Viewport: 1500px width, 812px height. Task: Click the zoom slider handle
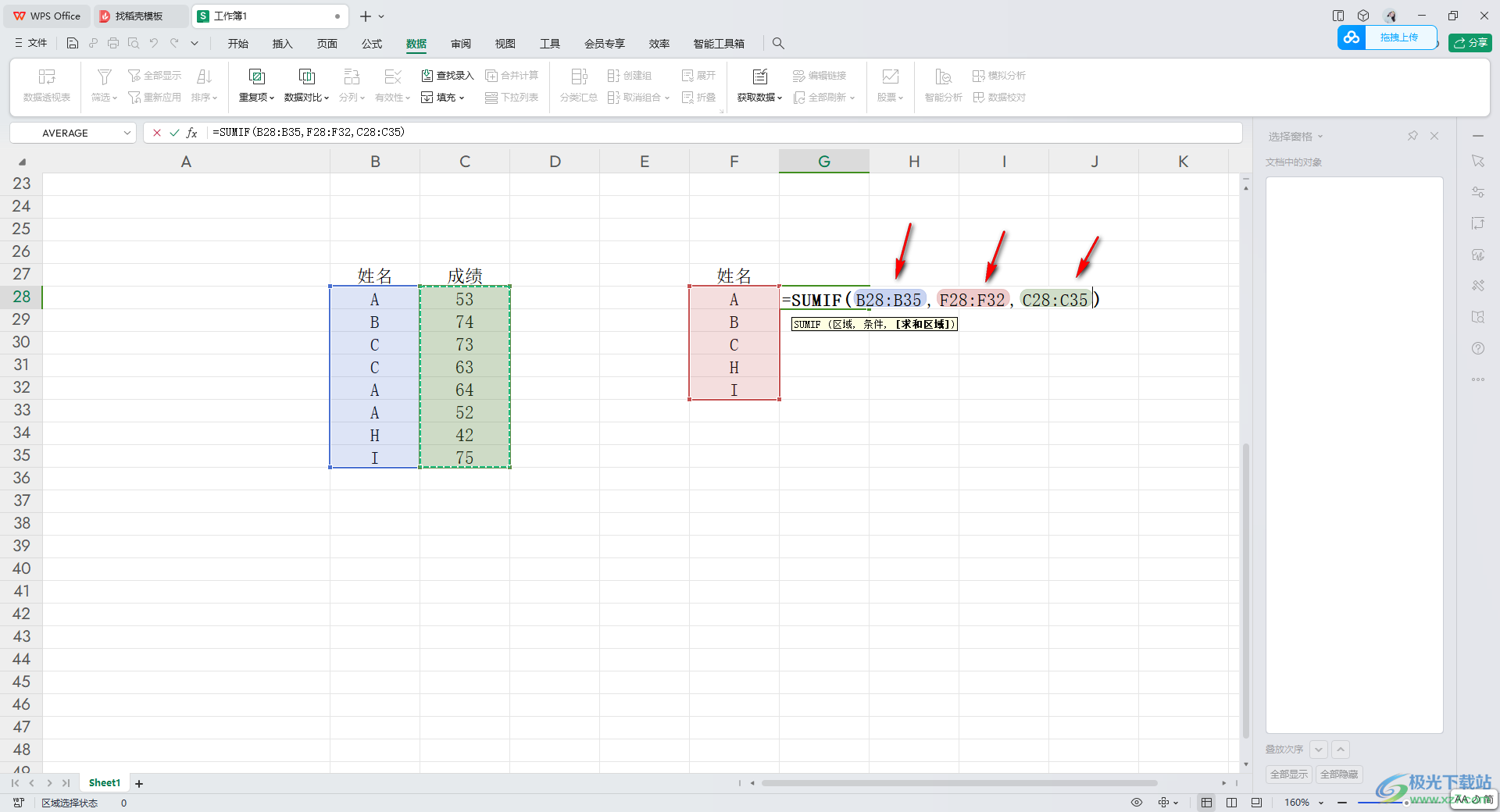click(1406, 803)
